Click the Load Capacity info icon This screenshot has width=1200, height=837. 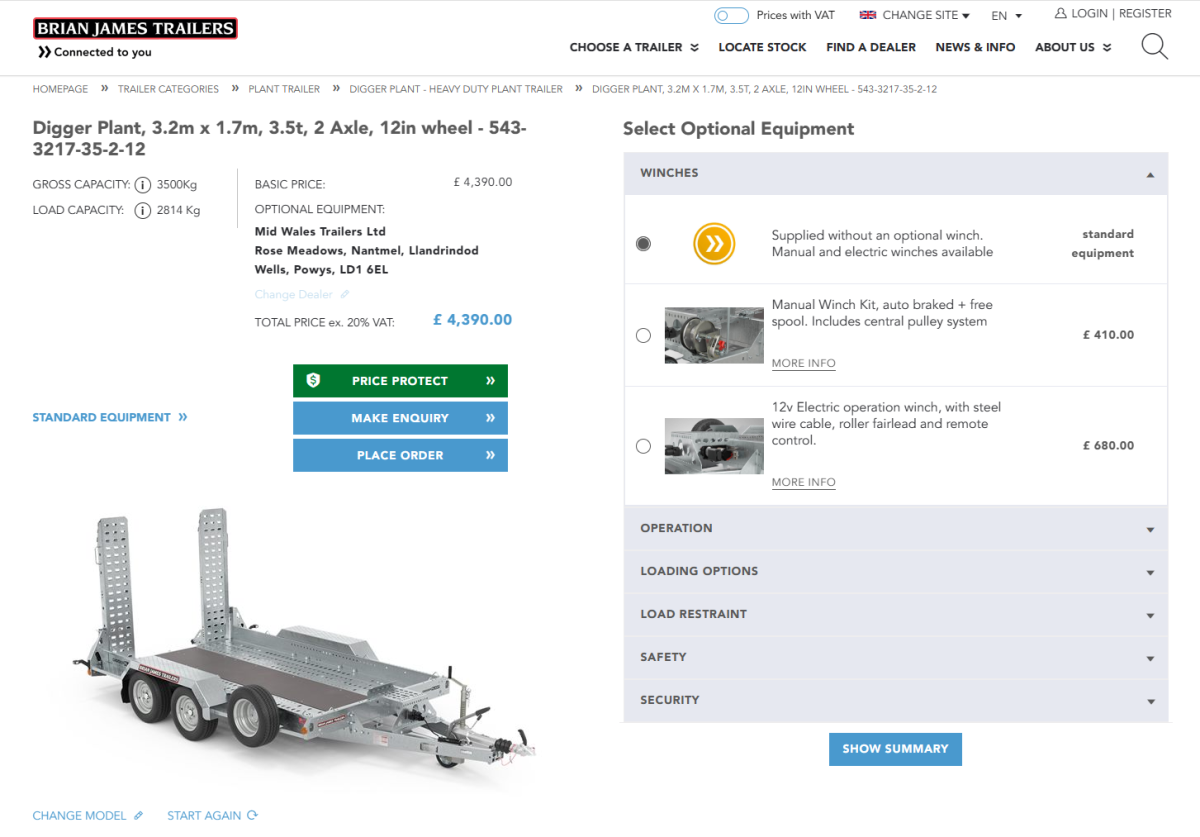pos(143,211)
